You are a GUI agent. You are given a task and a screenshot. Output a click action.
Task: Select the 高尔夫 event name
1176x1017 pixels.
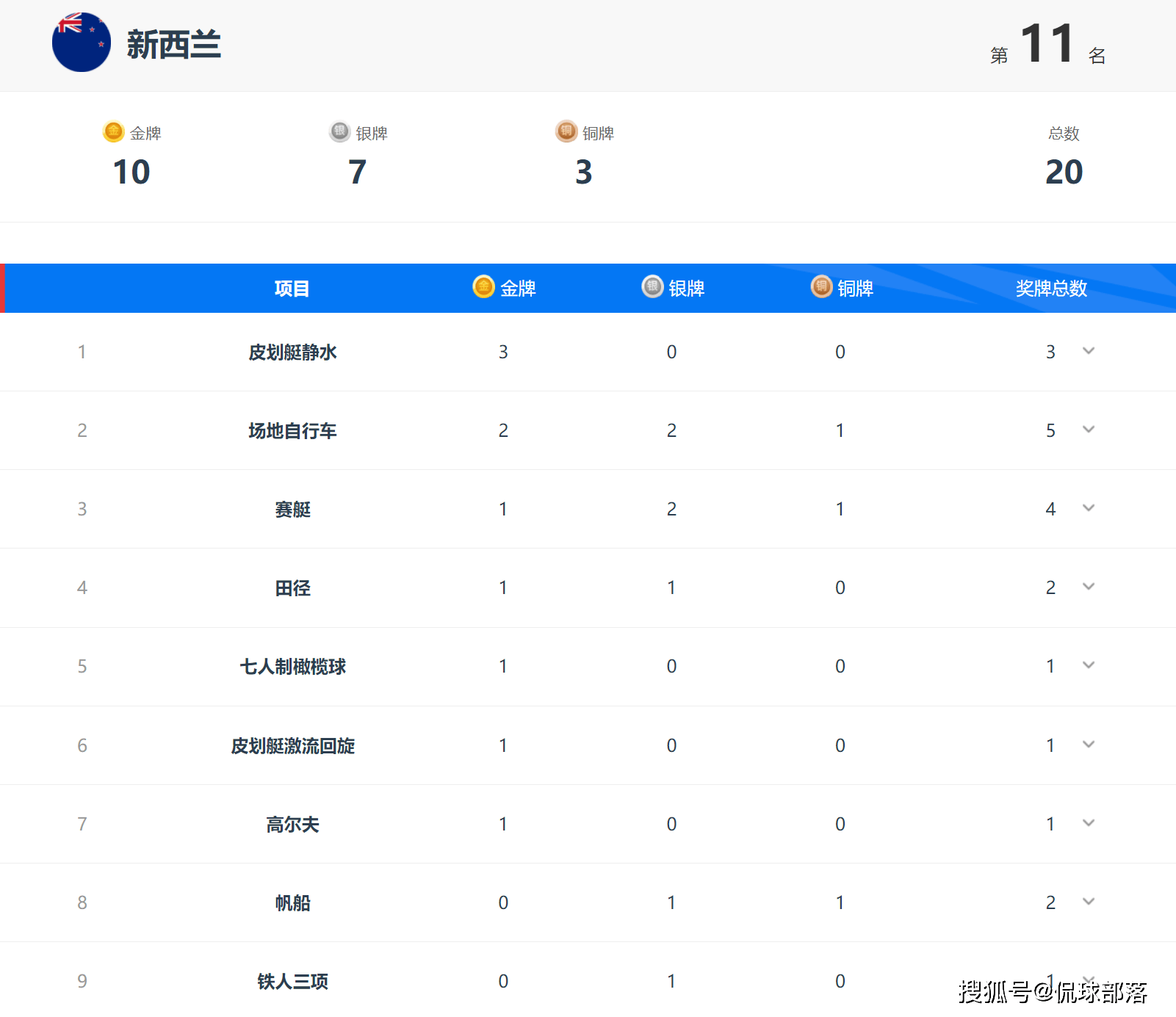pyautogui.click(x=292, y=825)
